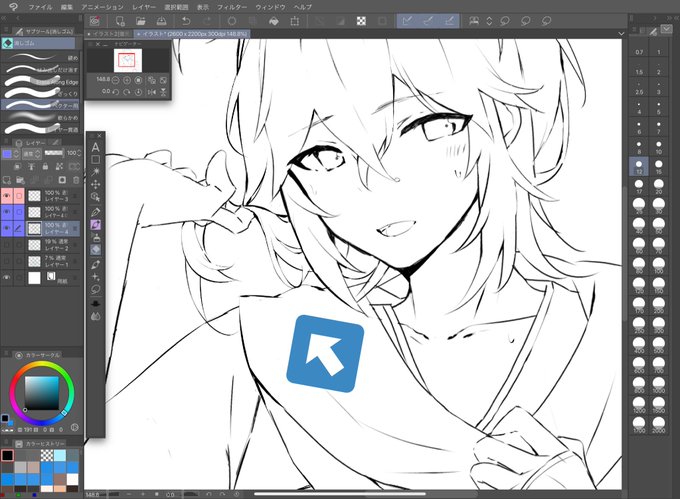Open the ウィンドウ menu
This screenshot has height=499, width=680.
270,7
